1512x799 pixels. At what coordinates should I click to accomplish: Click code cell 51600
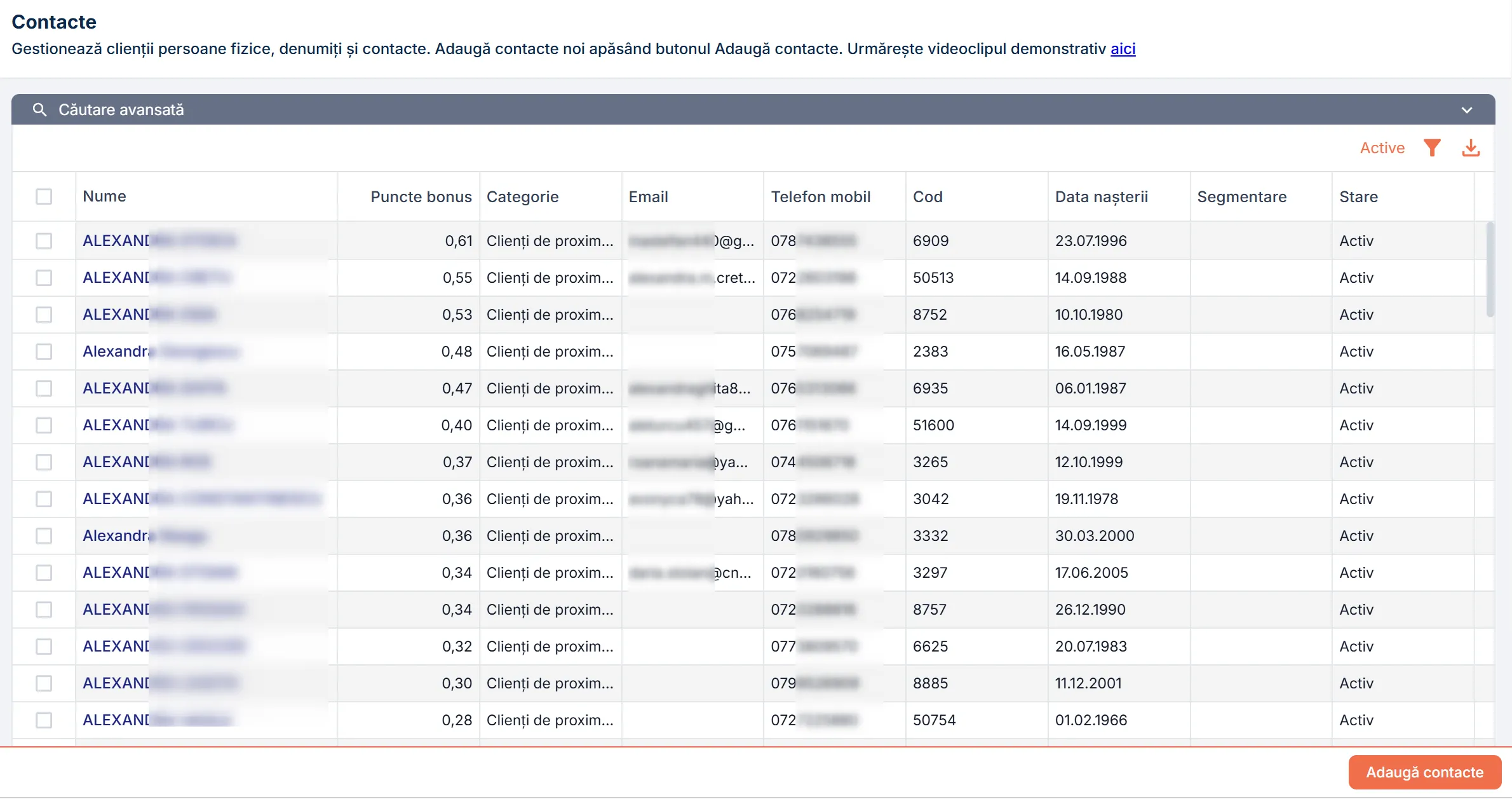[x=933, y=425]
